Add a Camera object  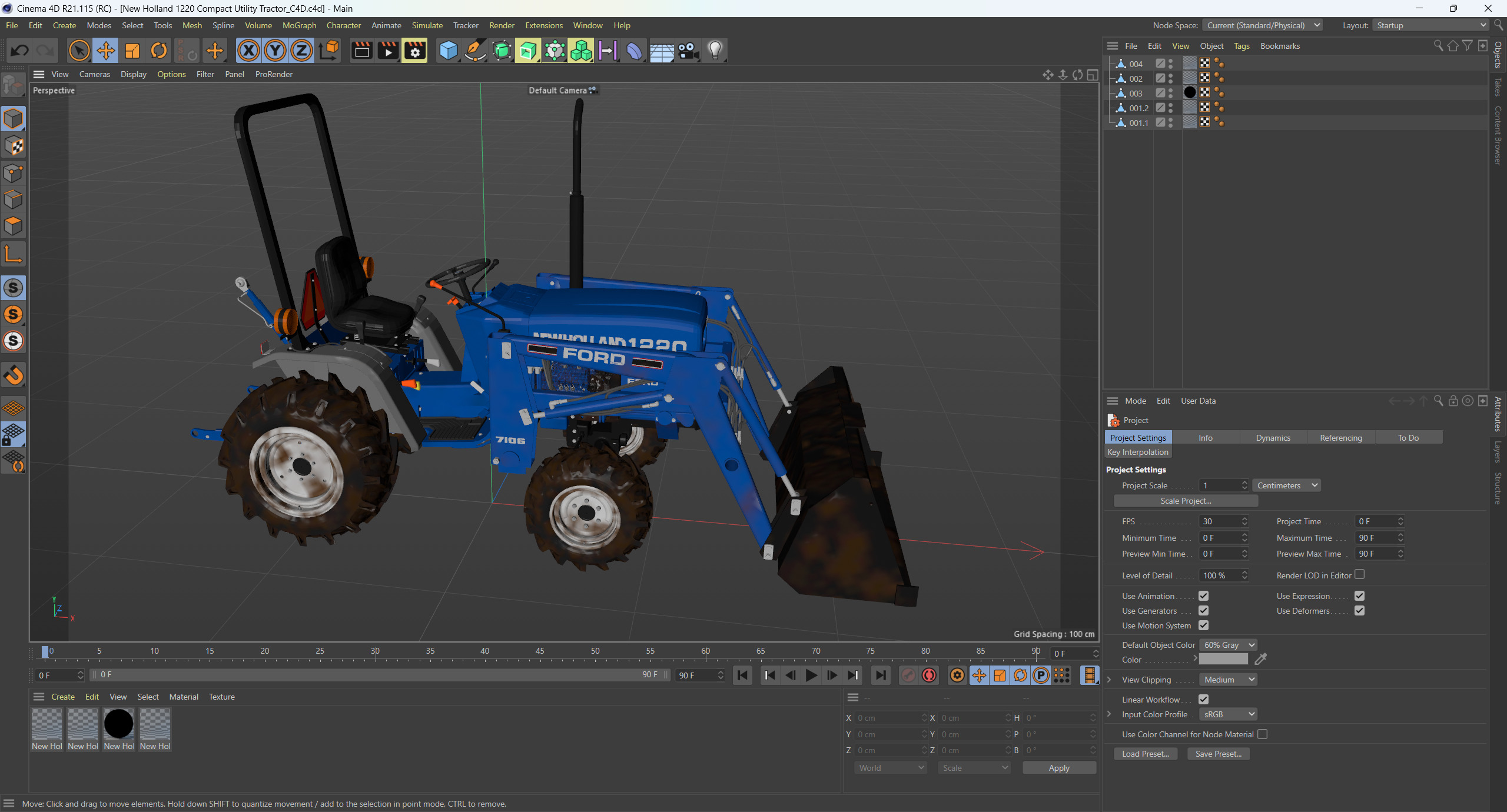(x=688, y=51)
